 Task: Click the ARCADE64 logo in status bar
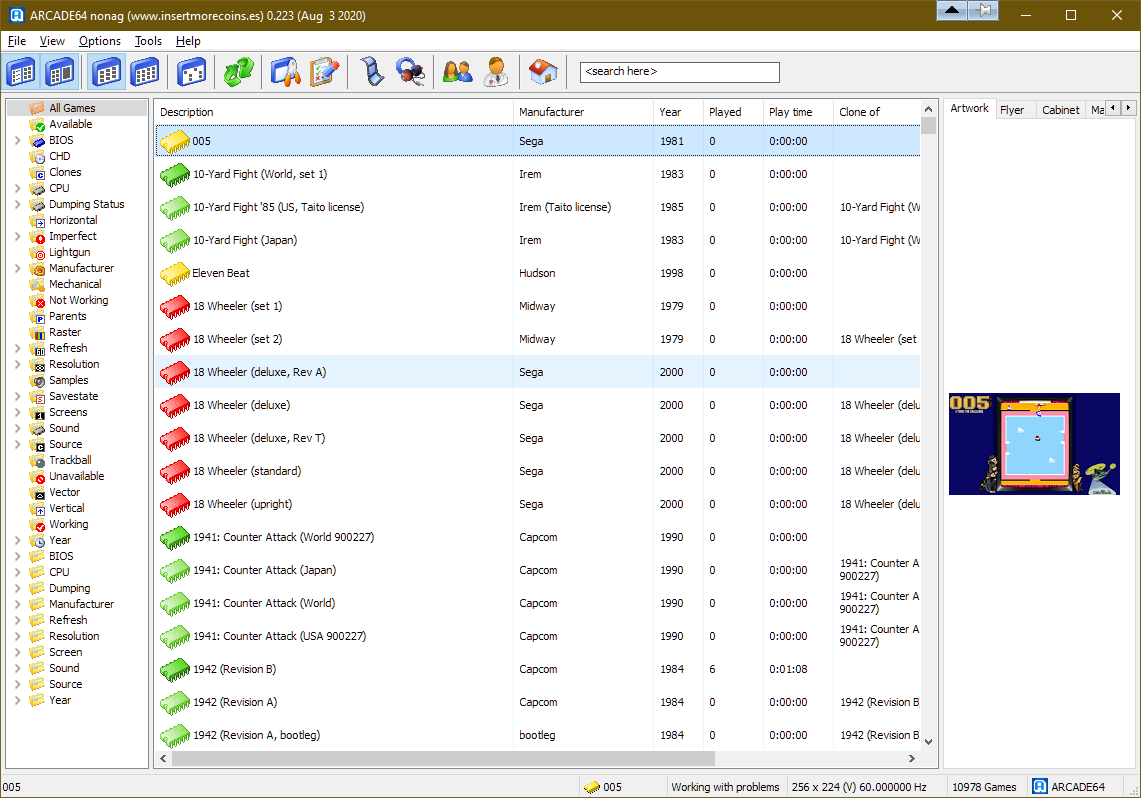[x=1041, y=786]
